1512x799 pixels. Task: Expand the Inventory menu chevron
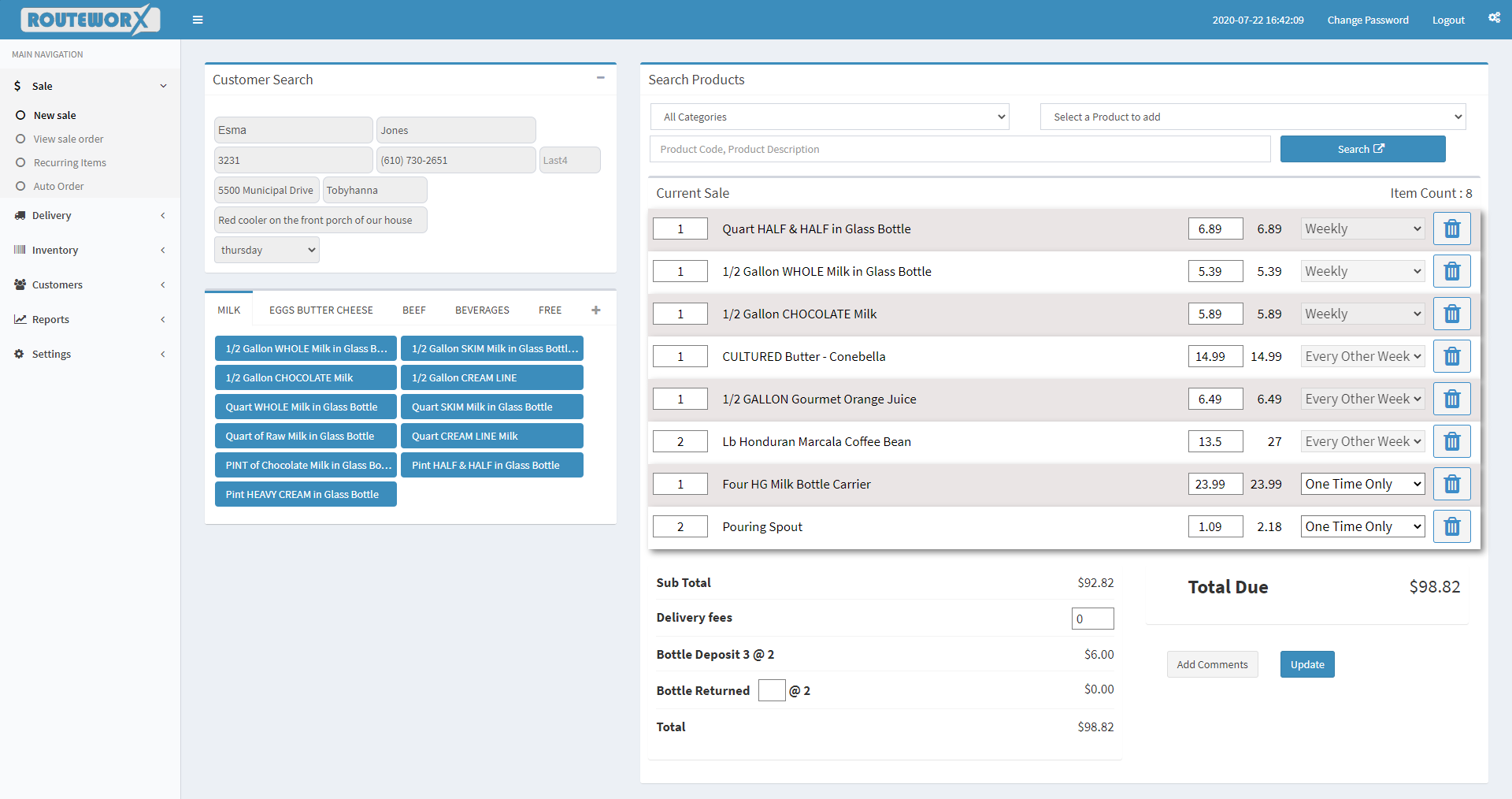163,250
